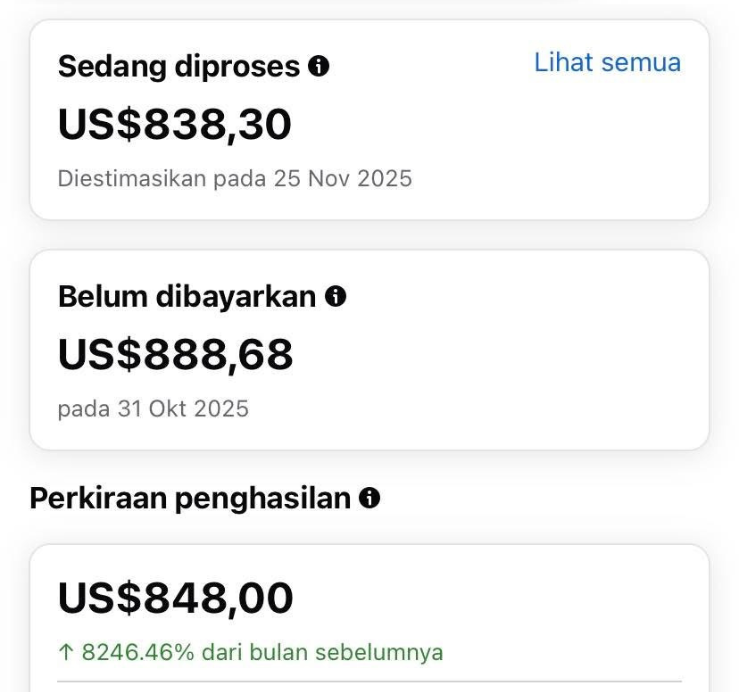Click the US$838,30 processing amount
This screenshot has width=739, height=692.
point(175,124)
